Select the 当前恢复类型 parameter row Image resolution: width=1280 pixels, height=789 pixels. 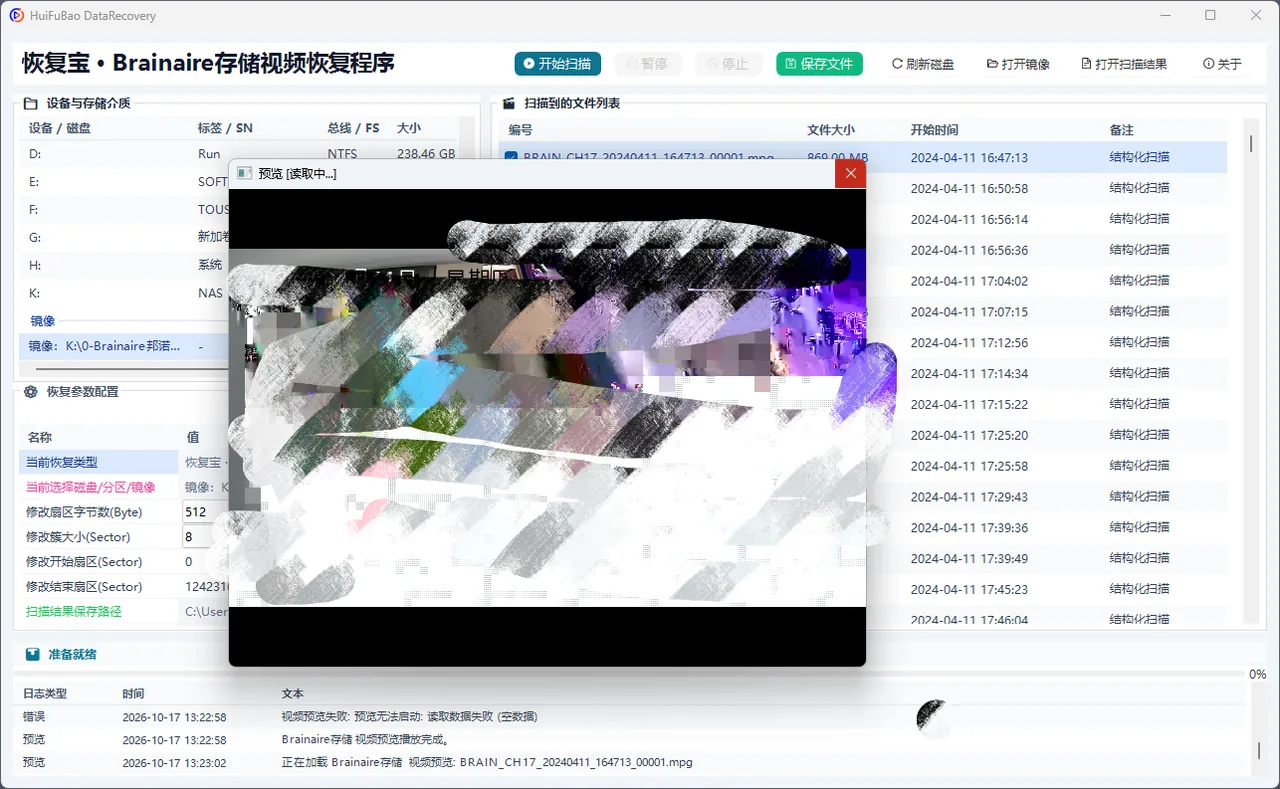point(124,462)
